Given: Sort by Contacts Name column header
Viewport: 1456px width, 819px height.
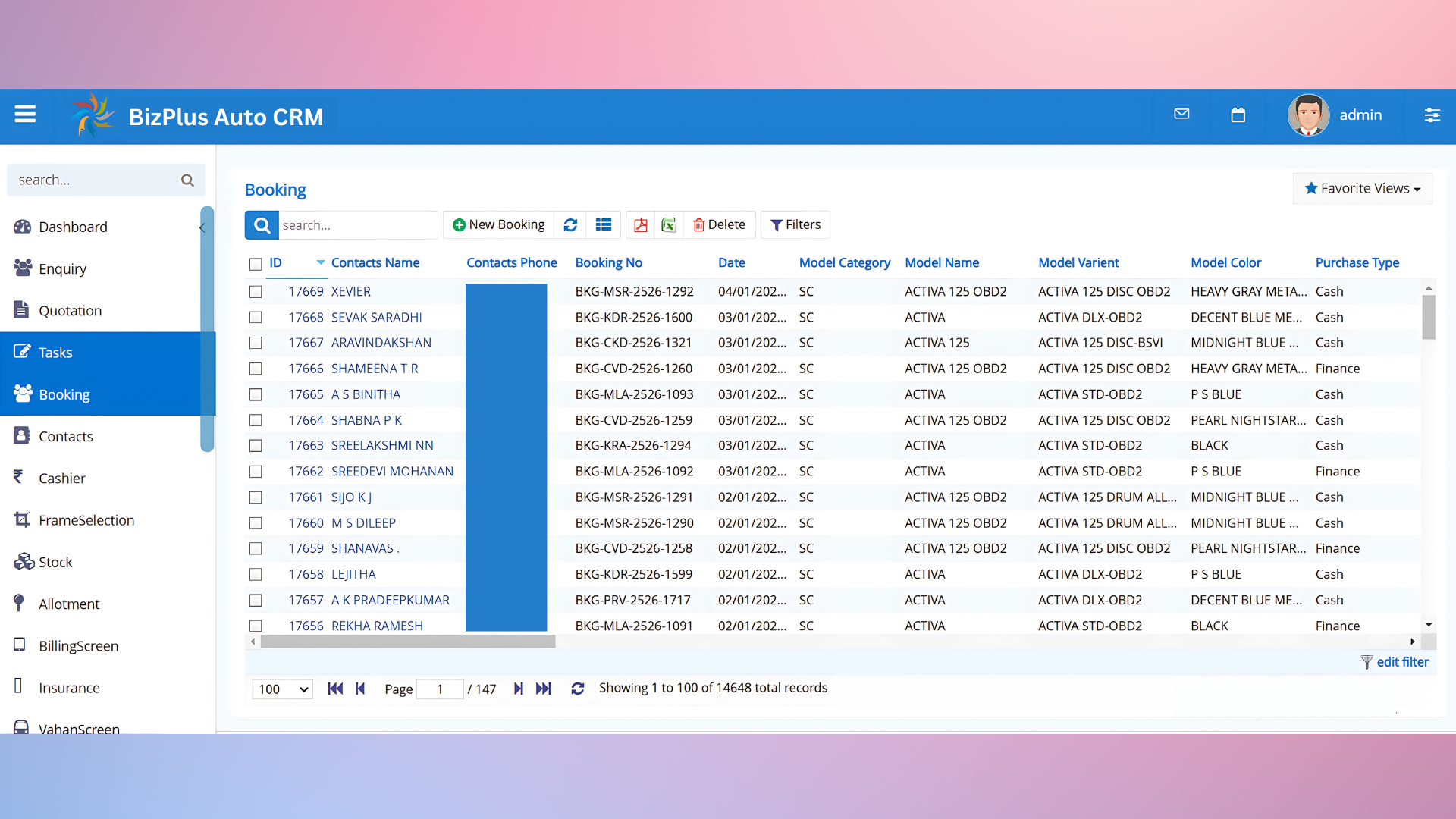Looking at the screenshot, I should [375, 262].
